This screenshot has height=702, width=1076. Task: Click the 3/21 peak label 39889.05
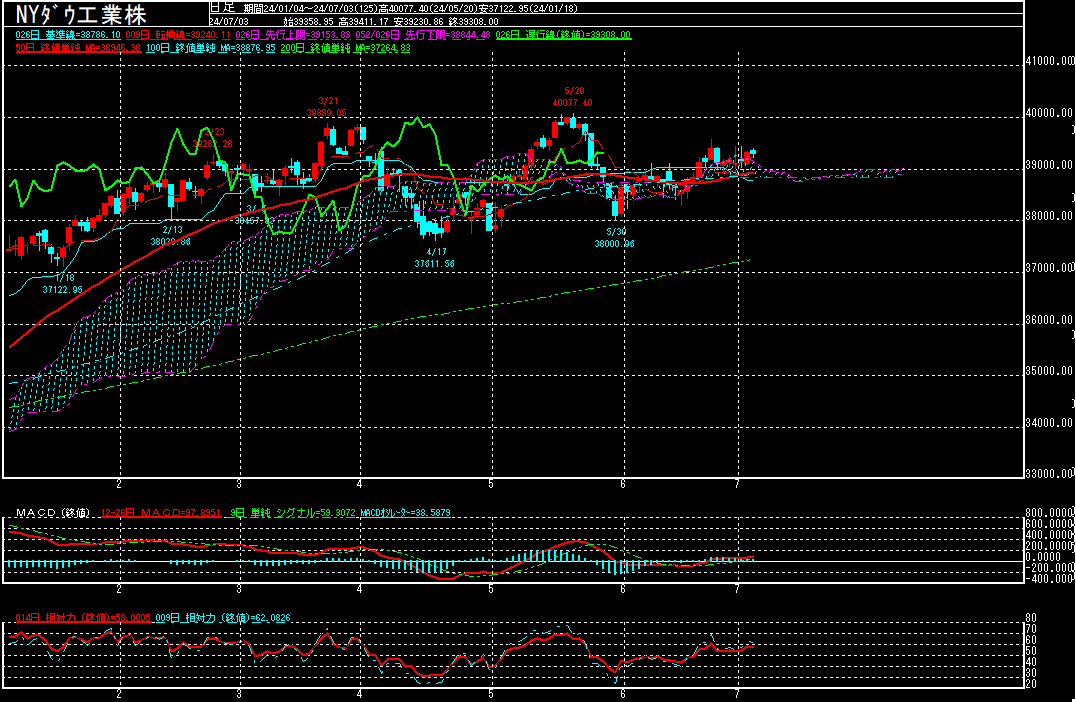point(326,113)
